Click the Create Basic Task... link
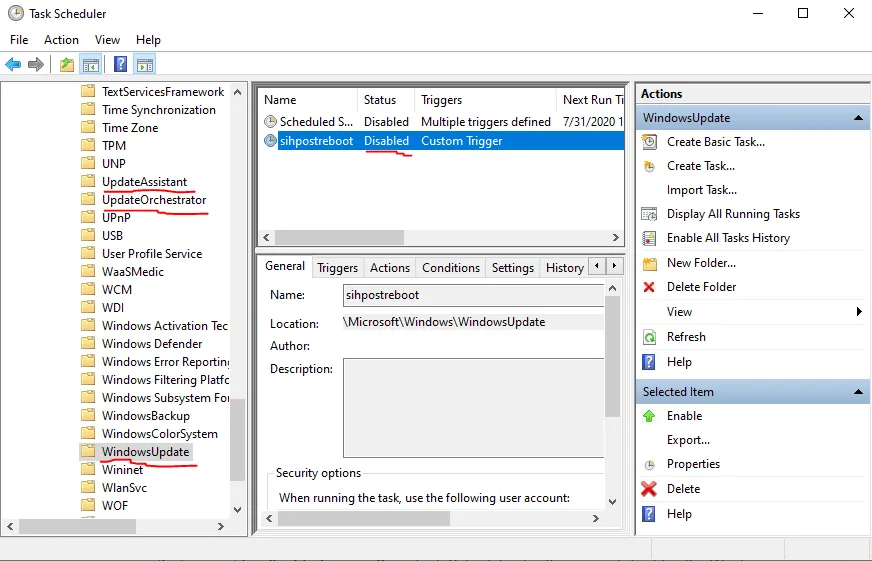 point(716,142)
